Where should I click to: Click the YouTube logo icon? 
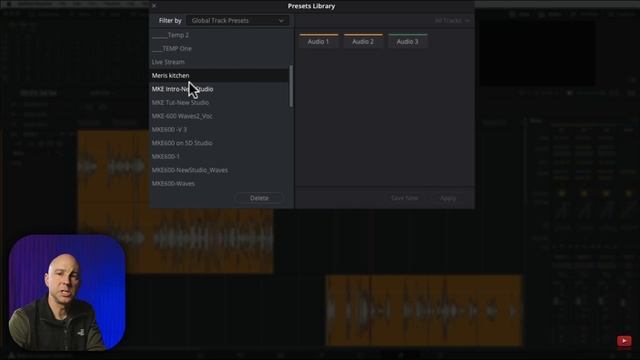(x=624, y=341)
